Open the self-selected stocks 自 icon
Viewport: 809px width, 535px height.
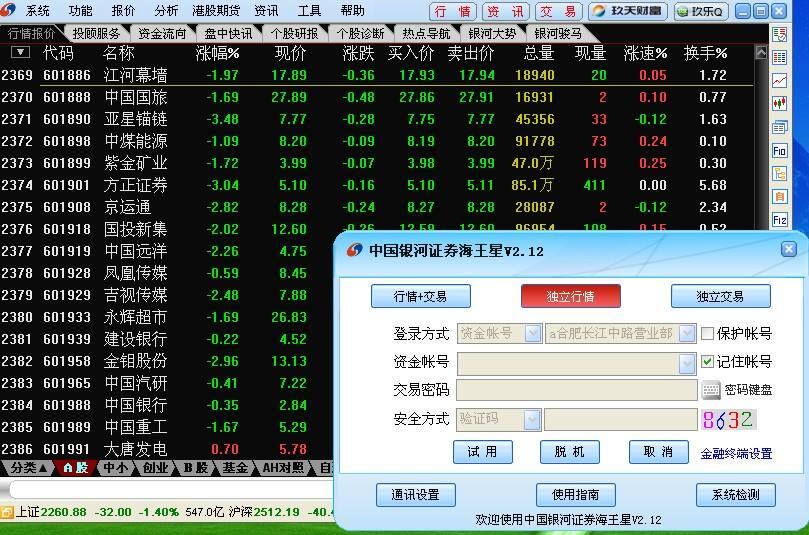(779, 197)
